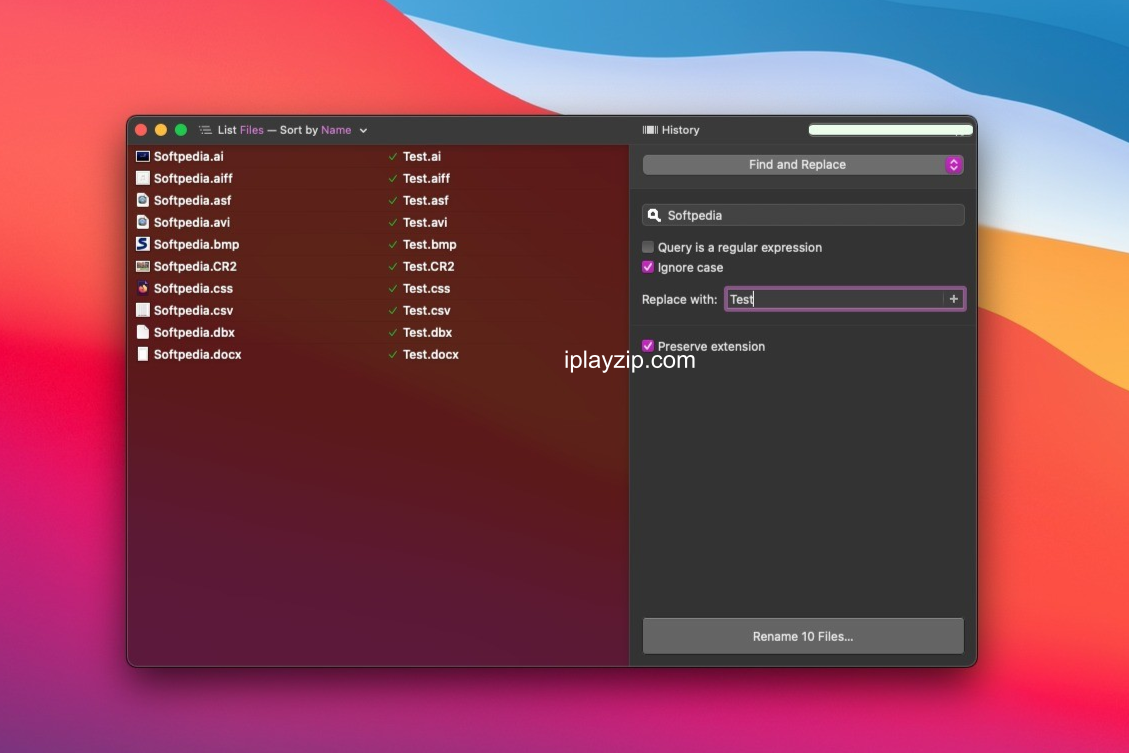Viewport: 1129px width, 753px height.
Task: Click the Rename 10 Files button
Action: (803, 636)
